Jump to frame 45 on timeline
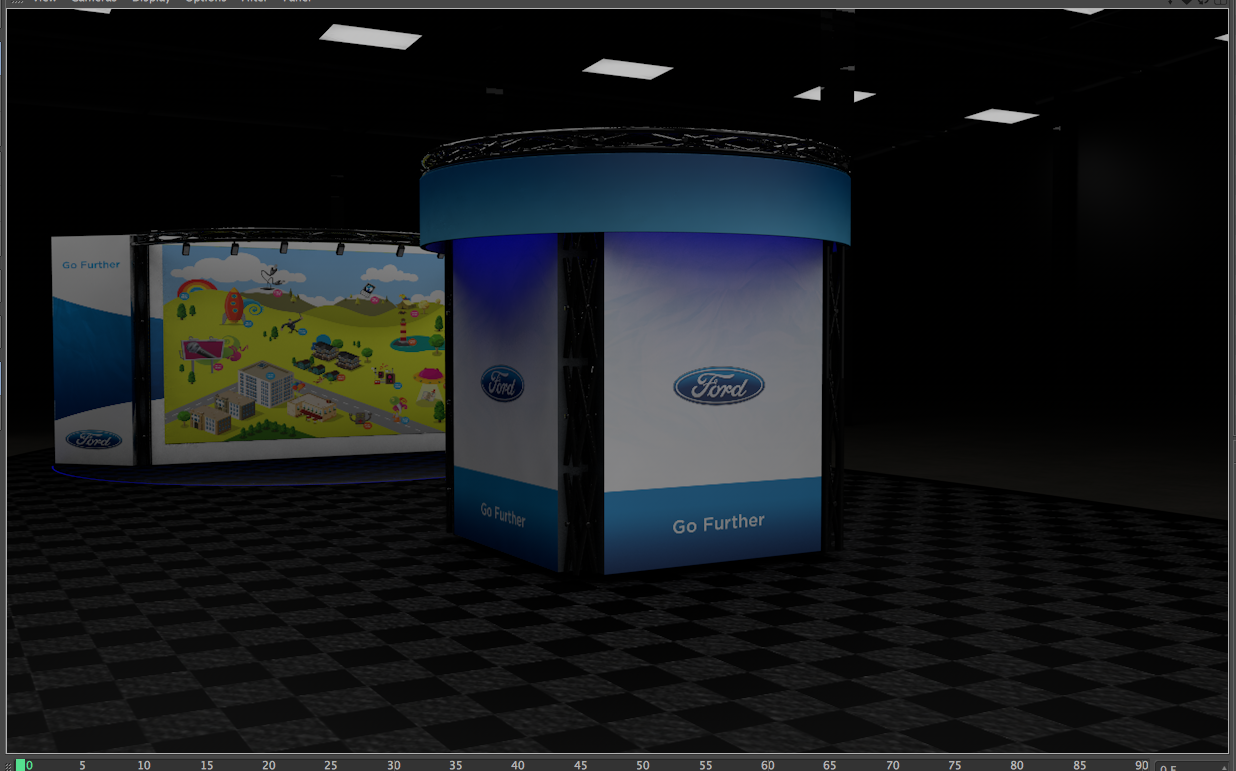Image resolution: width=1236 pixels, height=771 pixels. click(580, 765)
